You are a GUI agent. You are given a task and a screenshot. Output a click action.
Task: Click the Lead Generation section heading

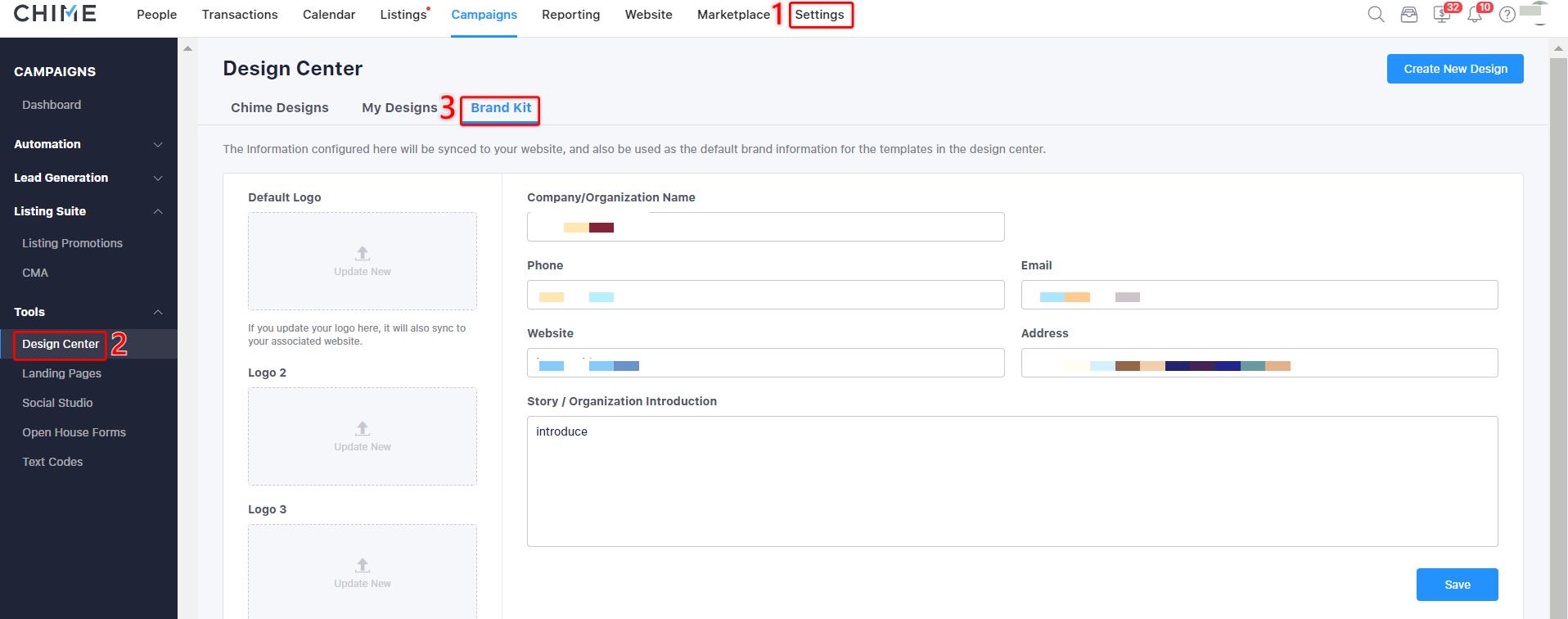61,178
